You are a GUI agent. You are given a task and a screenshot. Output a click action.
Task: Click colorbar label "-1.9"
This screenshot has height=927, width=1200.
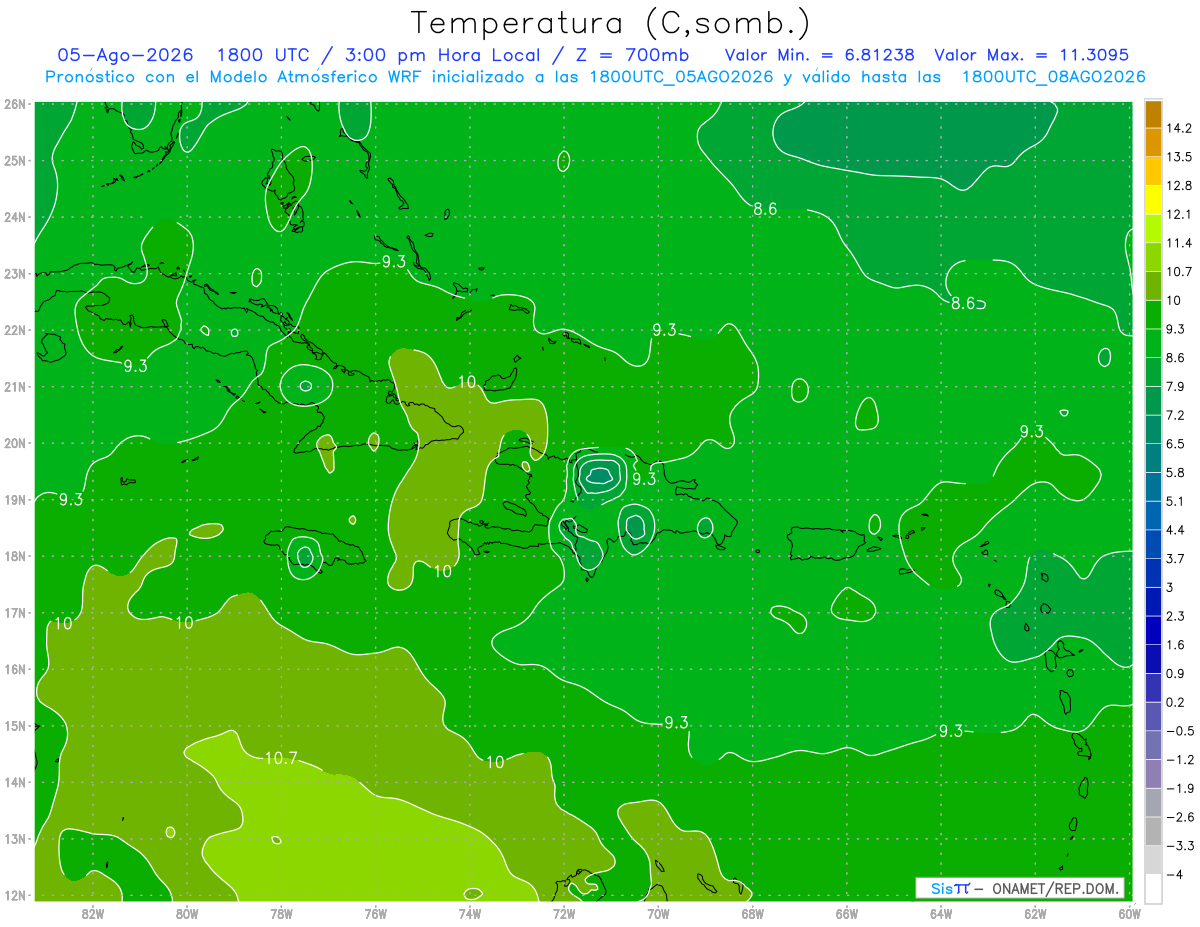coord(1179,788)
